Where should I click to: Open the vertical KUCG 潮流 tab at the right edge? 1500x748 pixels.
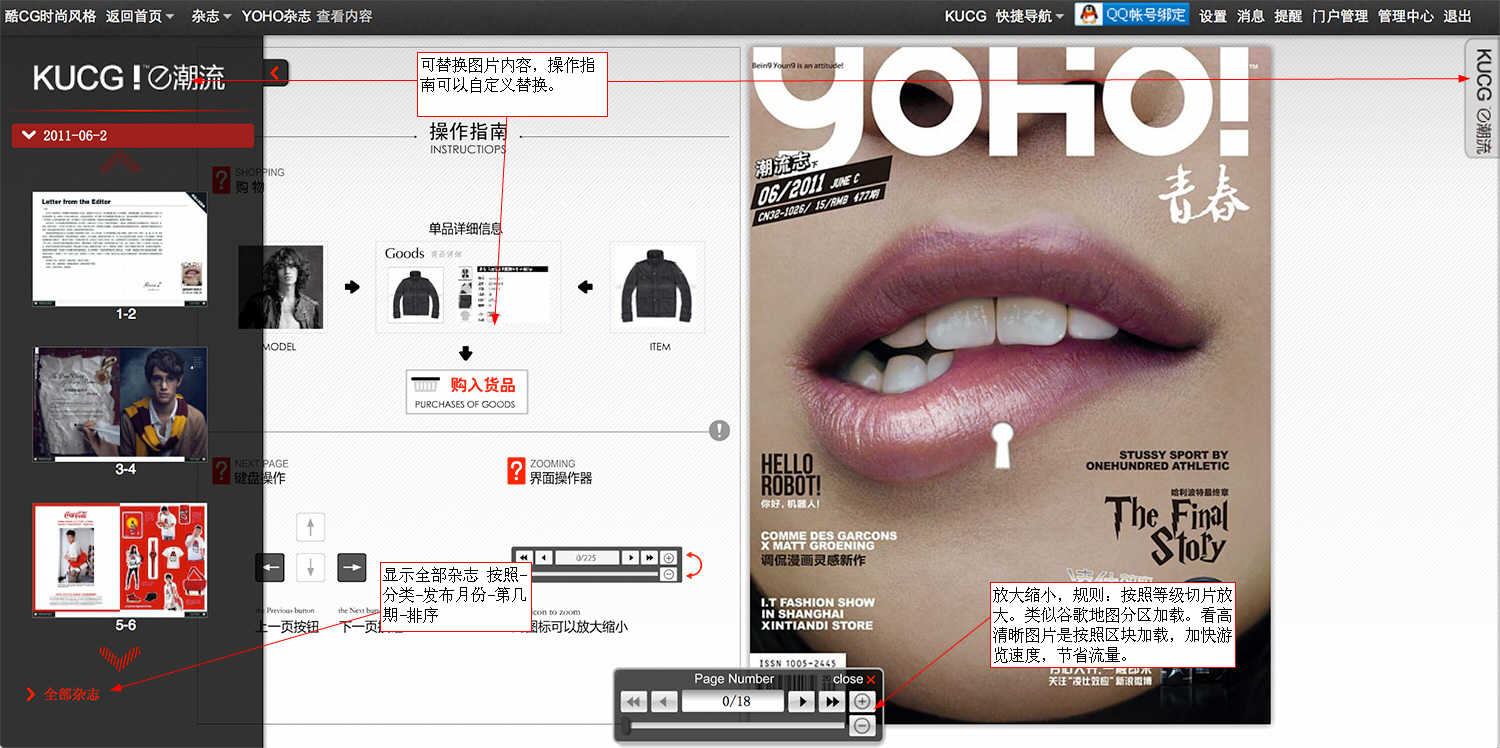click(1482, 98)
